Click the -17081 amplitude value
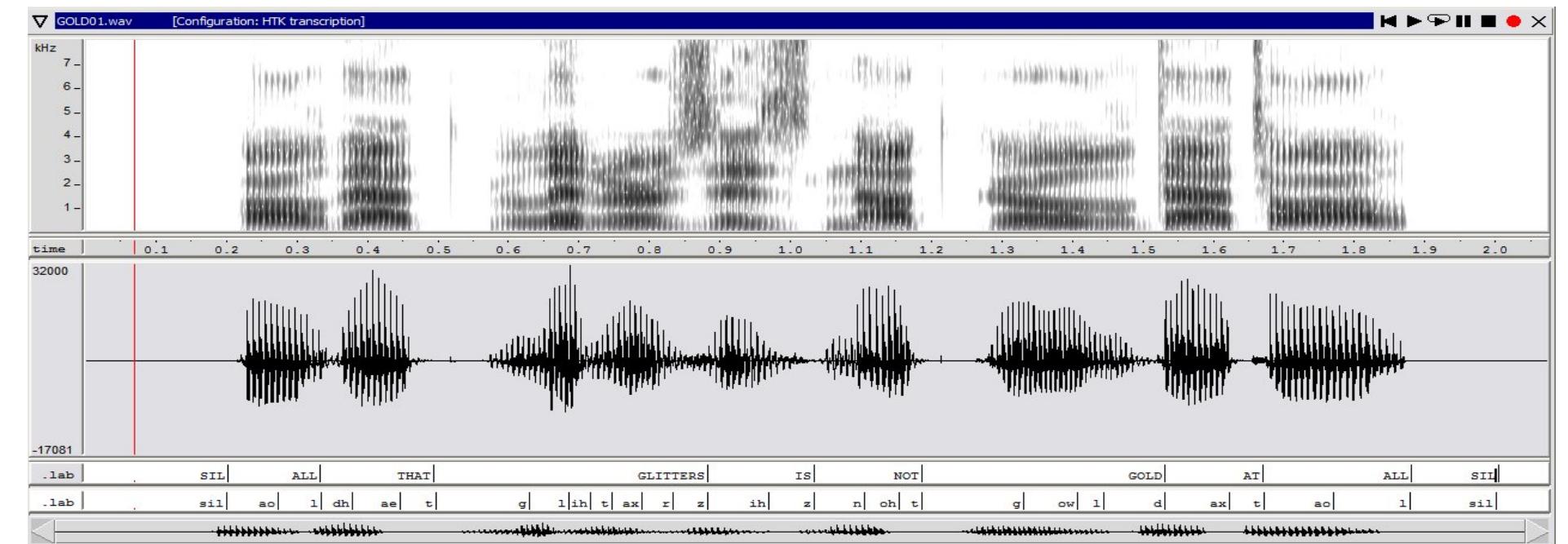The width and height of the screenshot is (1568, 544). pos(54,449)
